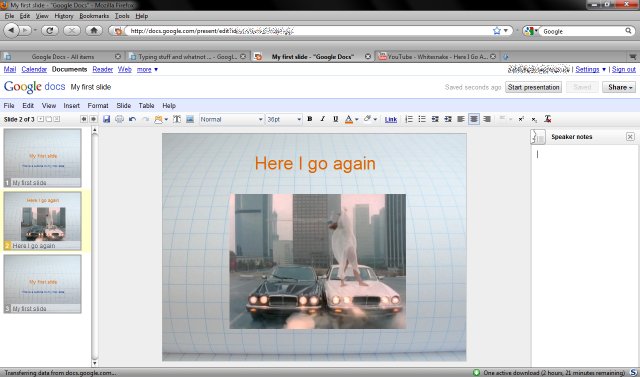Open the Calendar link

(34, 69)
